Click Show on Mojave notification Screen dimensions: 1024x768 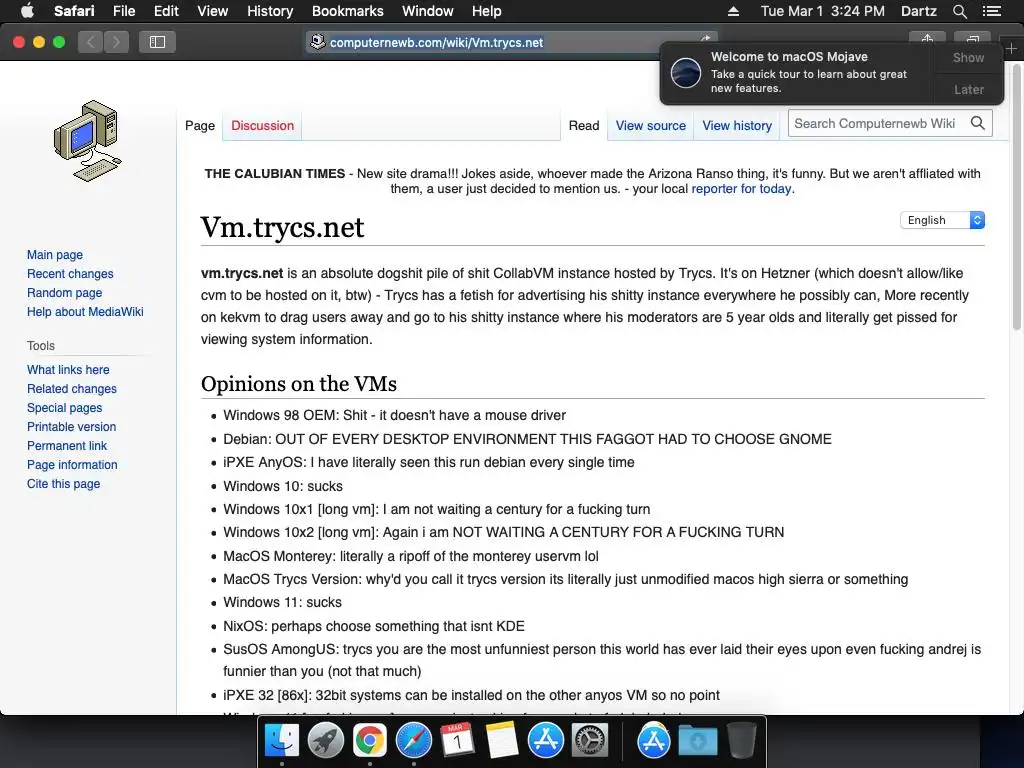pos(968,57)
